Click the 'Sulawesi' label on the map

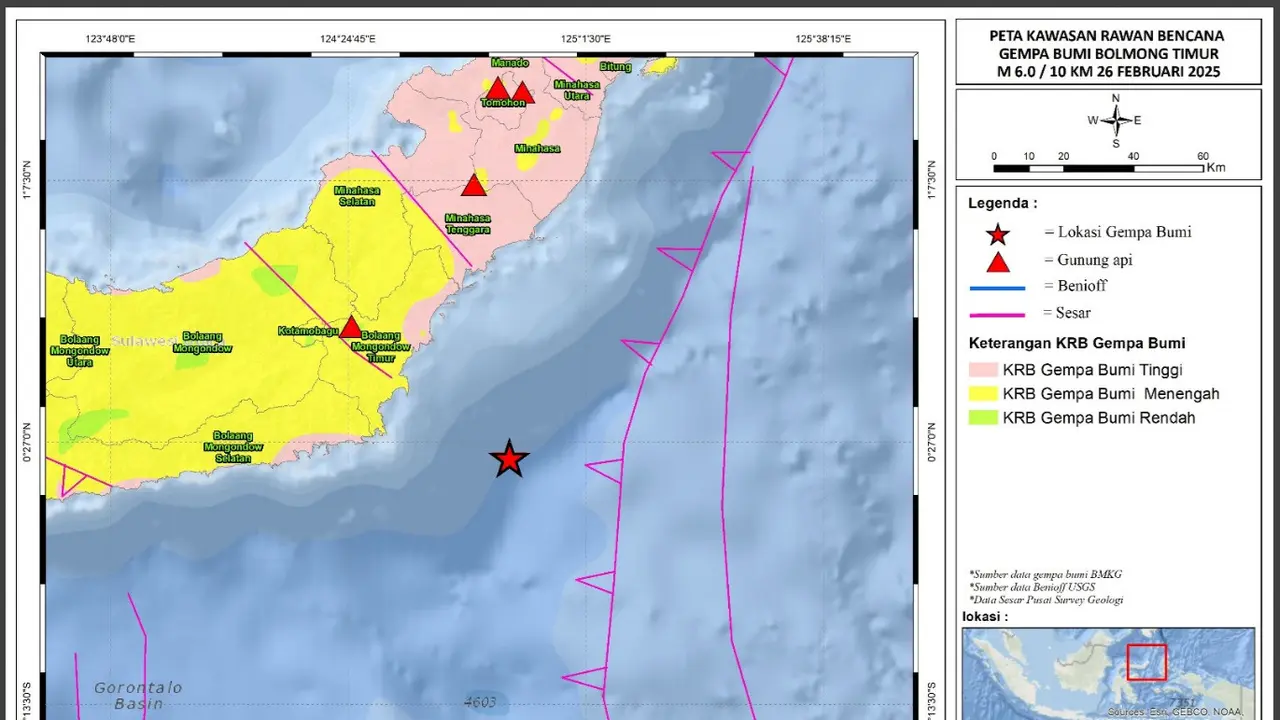(142, 340)
